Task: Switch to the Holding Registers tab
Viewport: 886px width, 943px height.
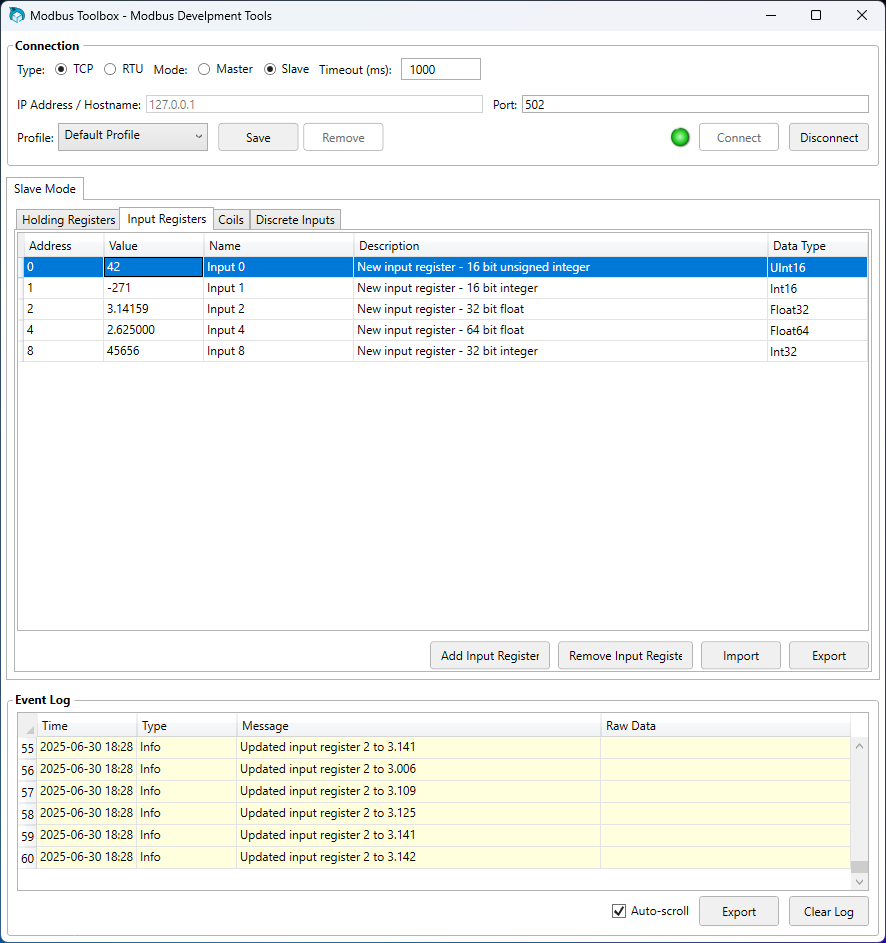Action: [67, 219]
